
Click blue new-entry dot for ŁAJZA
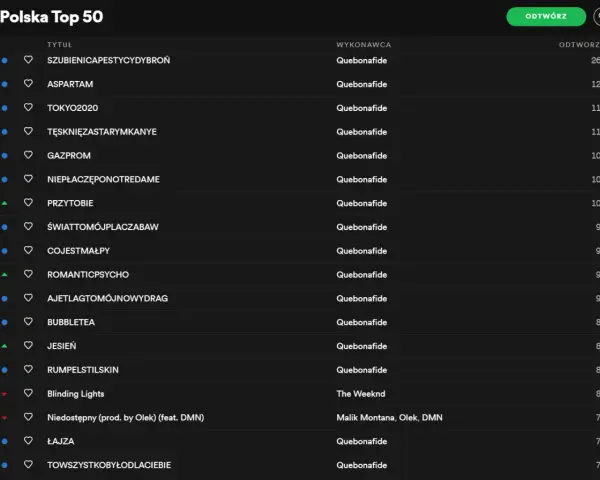[5, 441]
